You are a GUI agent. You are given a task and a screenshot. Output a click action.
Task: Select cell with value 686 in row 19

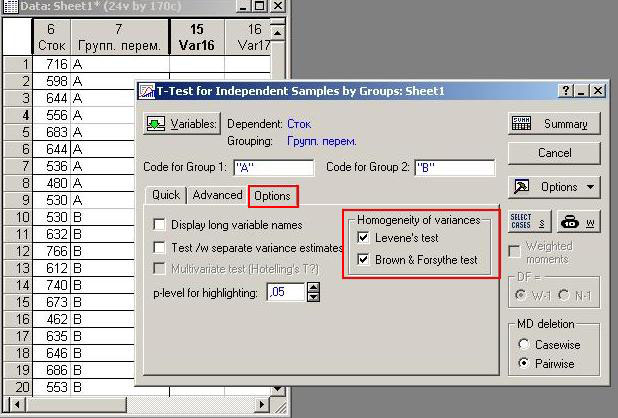pos(52,370)
